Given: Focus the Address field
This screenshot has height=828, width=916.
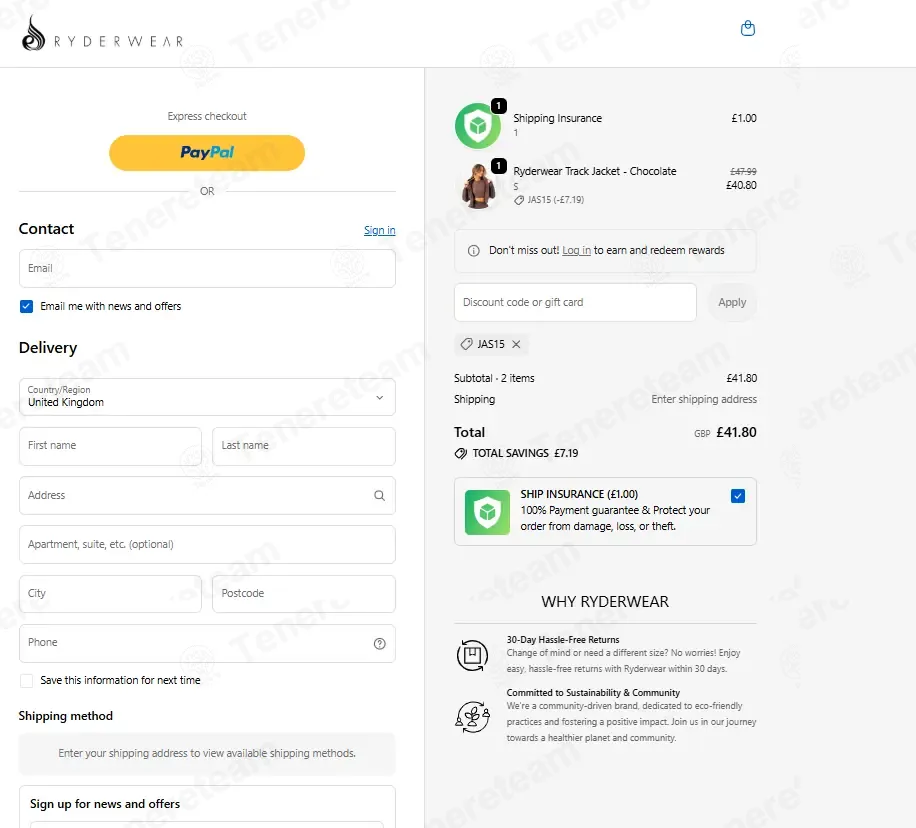Looking at the screenshot, I should 207,496.
